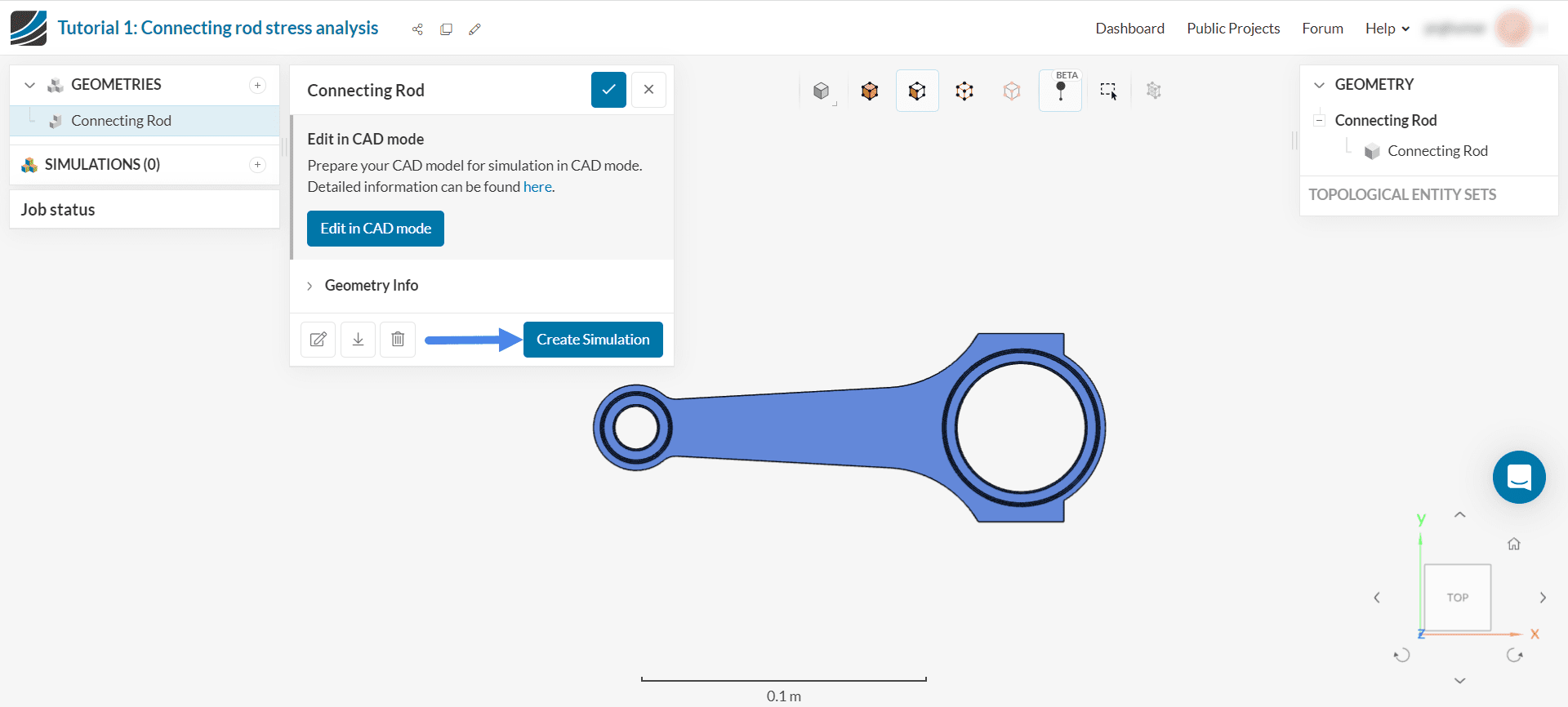The image size is (1568, 707).
Task: Toggle the BETA pin tool
Action: coord(1060,91)
